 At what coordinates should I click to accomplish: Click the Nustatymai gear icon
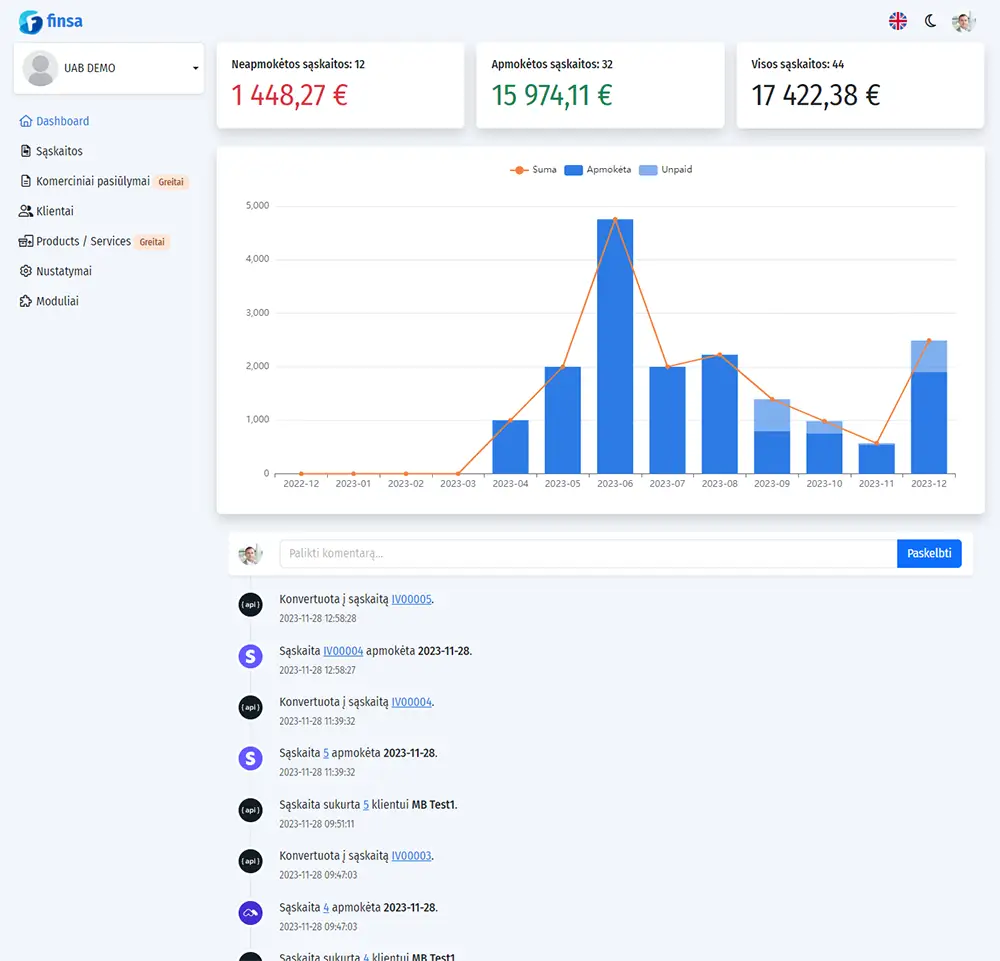pos(26,271)
